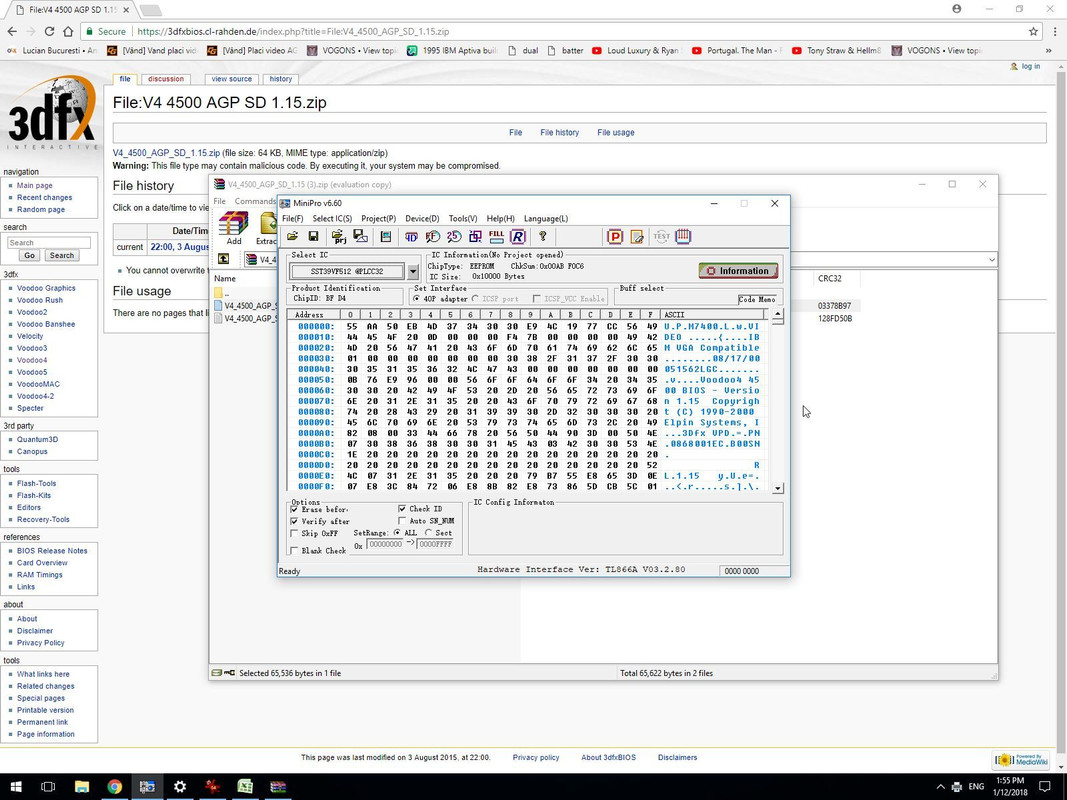Toggle Verify after checkbox
Screen dimensions: 1067x800
tap(295, 521)
